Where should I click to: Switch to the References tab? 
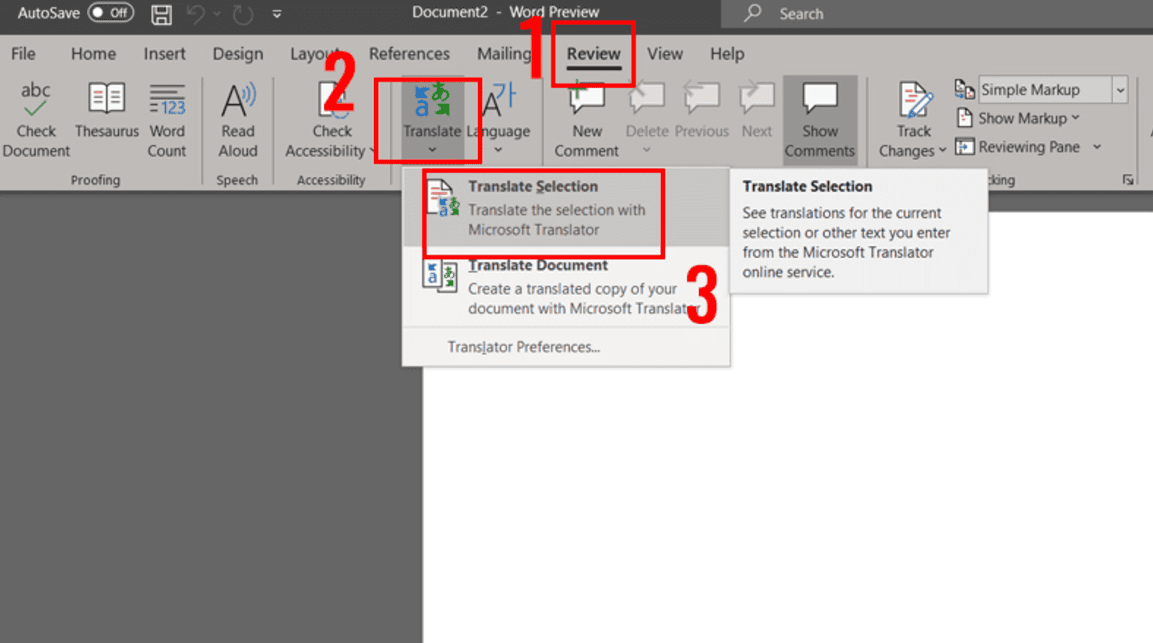click(x=409, y=54)
